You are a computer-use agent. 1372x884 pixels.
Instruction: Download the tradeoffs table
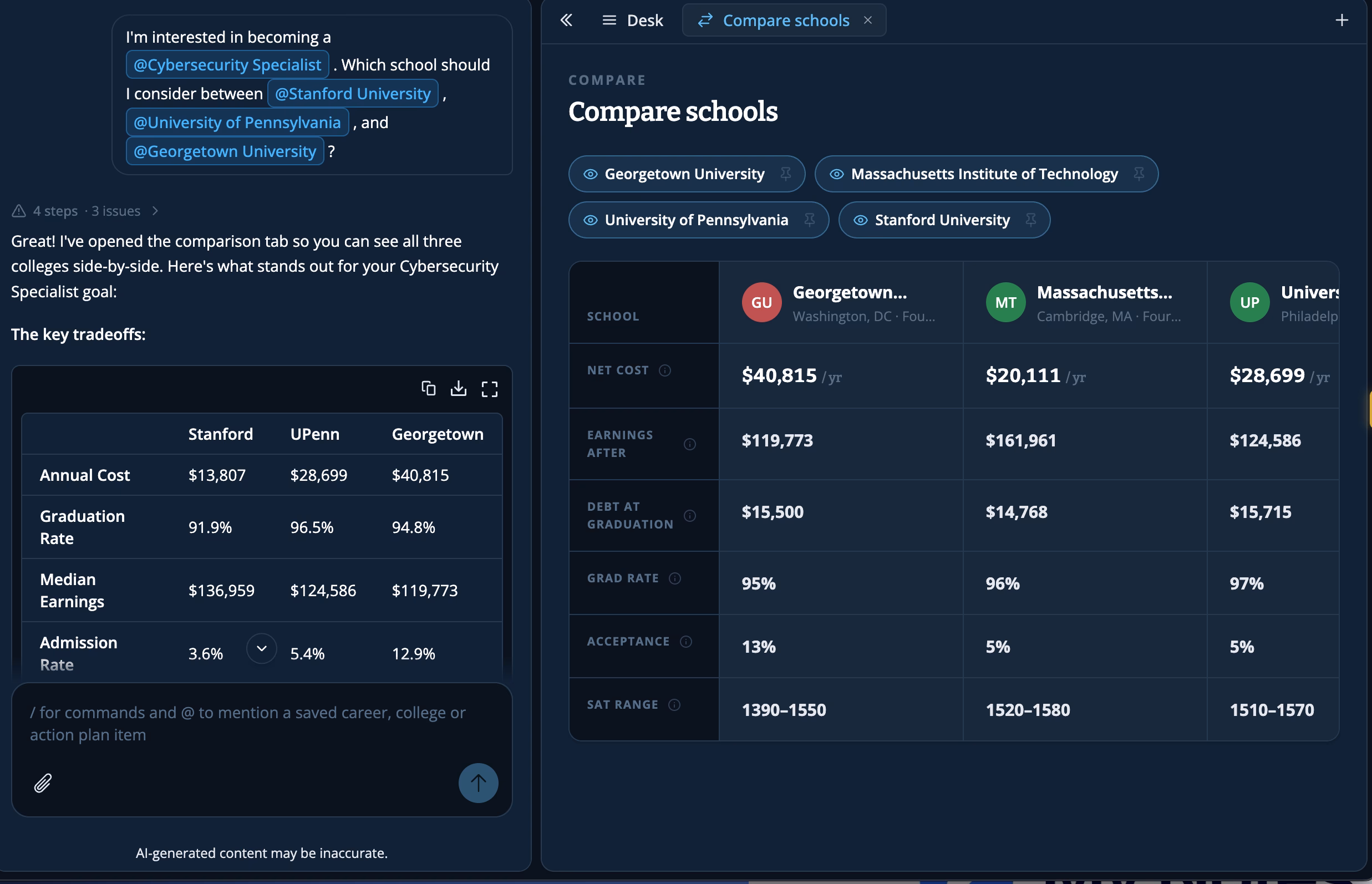tap(458, 389)
